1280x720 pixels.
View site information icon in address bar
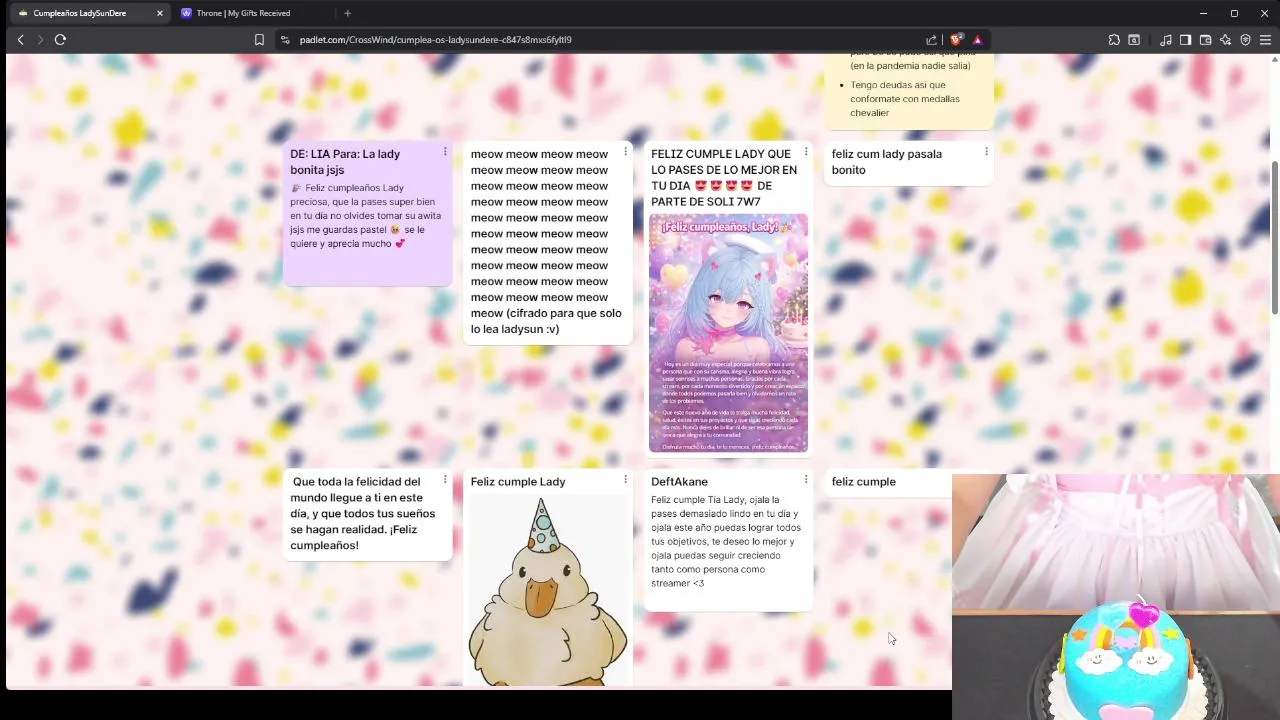285,40
